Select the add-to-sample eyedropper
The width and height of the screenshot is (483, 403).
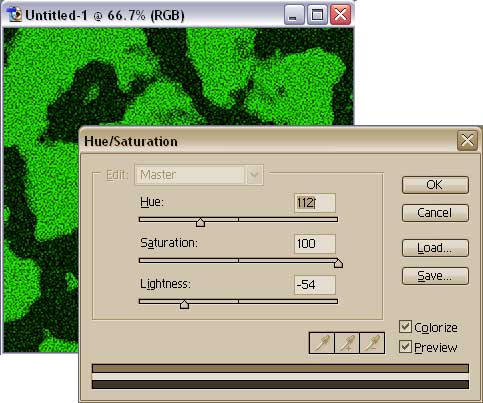click(347, 343)
